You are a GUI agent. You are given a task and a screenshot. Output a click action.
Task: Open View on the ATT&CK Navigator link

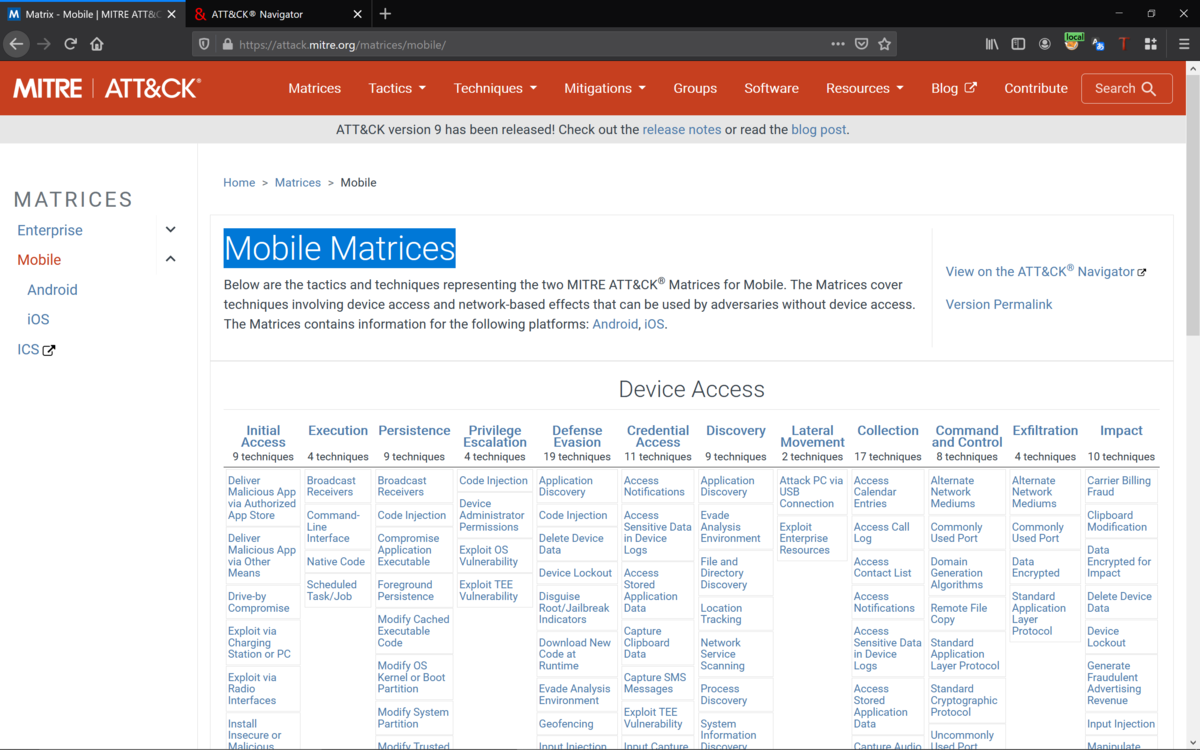tap(1046, 271)
